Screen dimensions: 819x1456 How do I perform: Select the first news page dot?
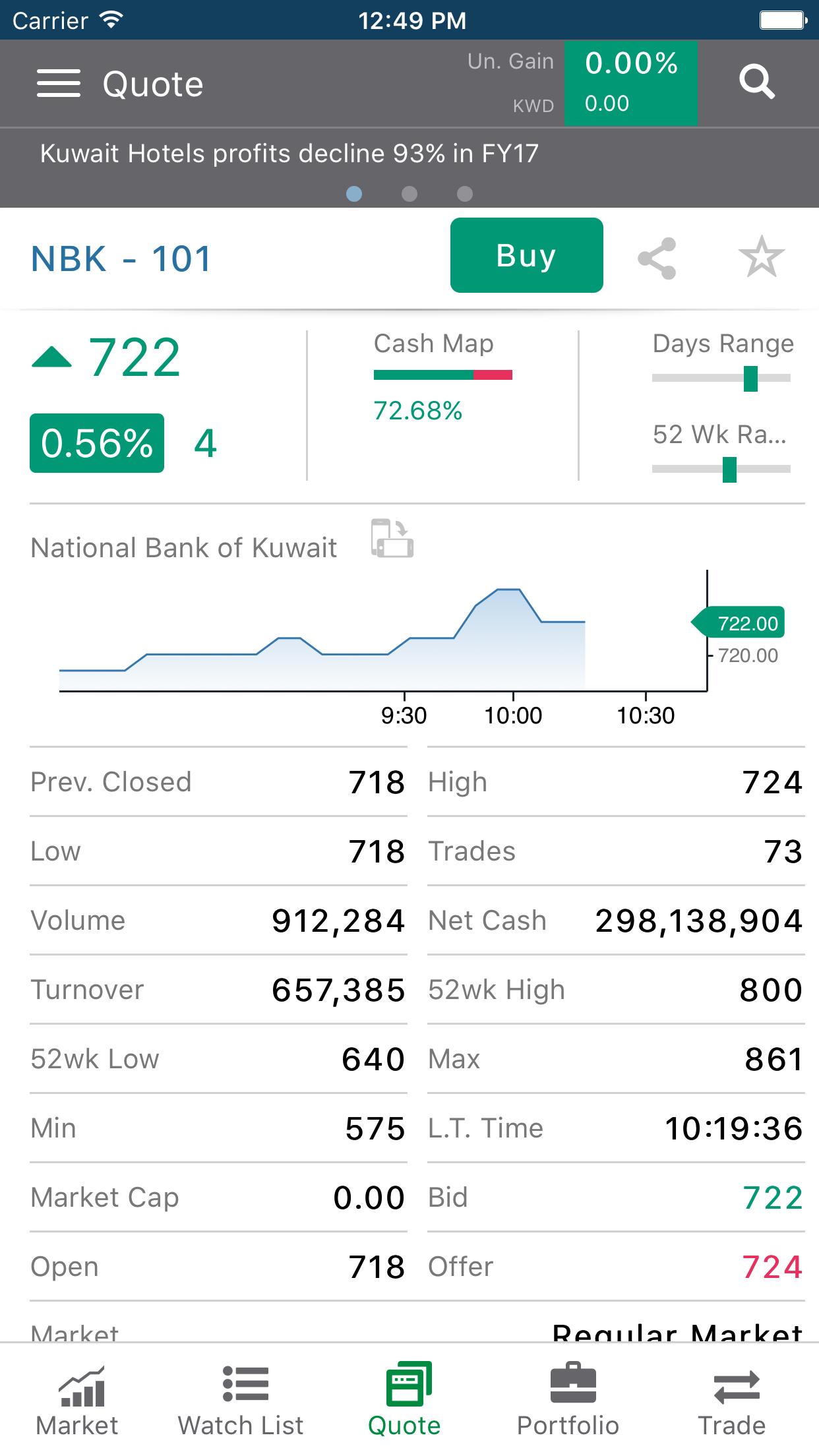coord(354,193)
